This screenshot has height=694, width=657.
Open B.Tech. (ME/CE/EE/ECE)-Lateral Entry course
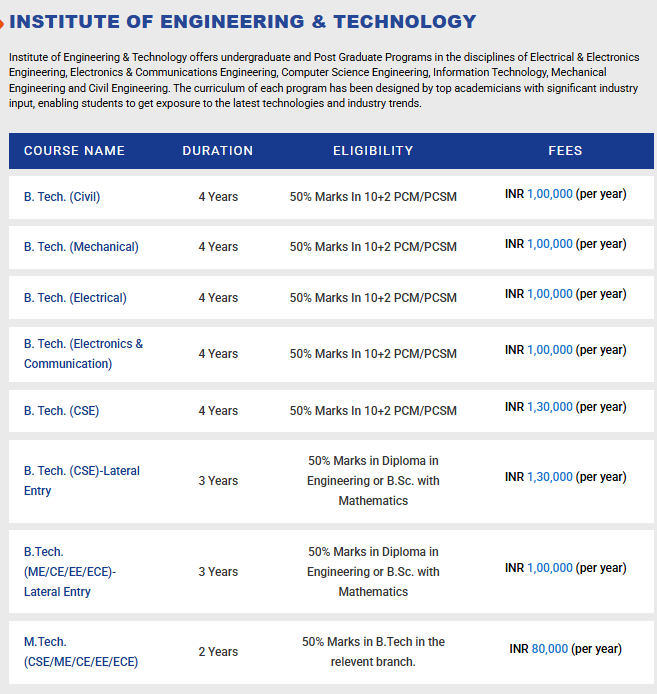tap(70, 572)
